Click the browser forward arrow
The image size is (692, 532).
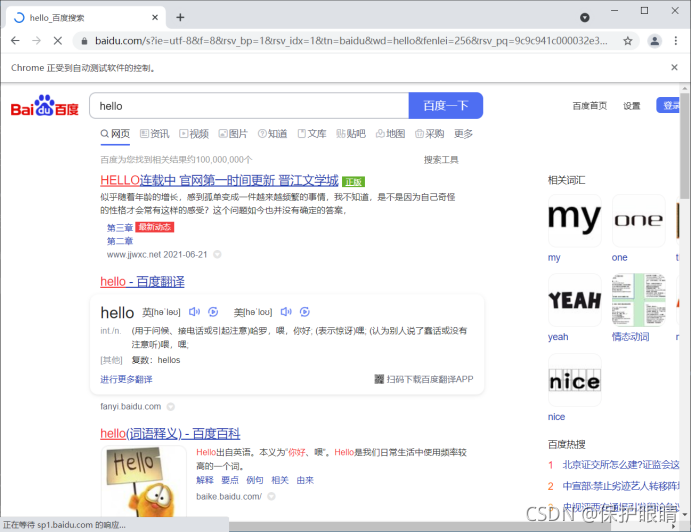tap(37, 41)
